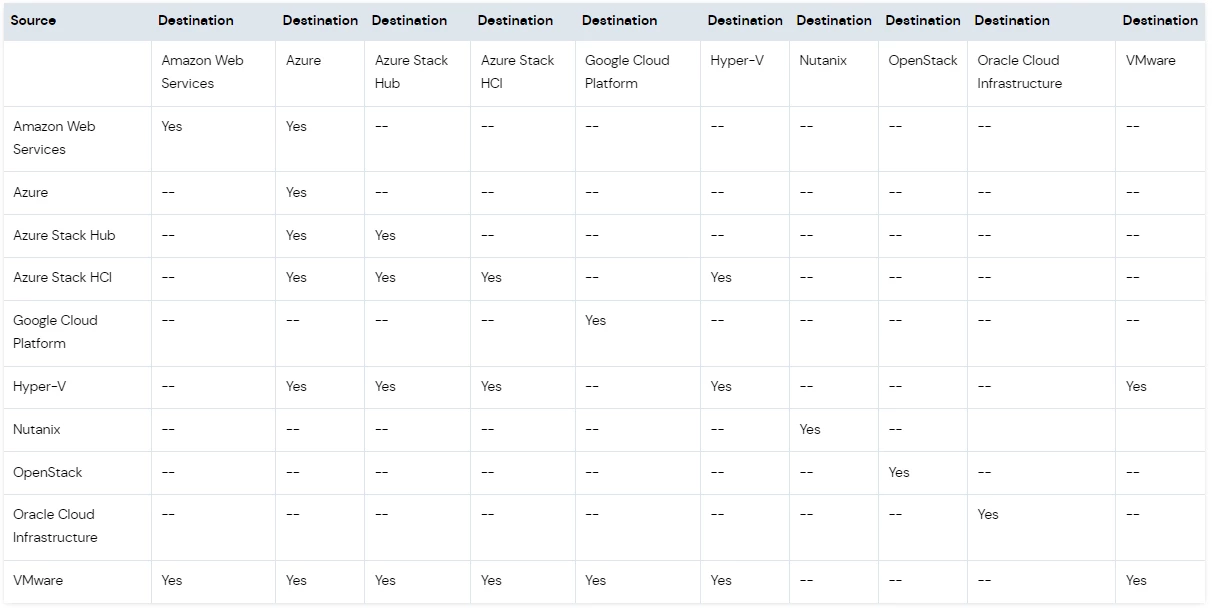Select the Hyper-V source row label
The height and width of the screenshot is (612, 1212).
tap(37, 386)
